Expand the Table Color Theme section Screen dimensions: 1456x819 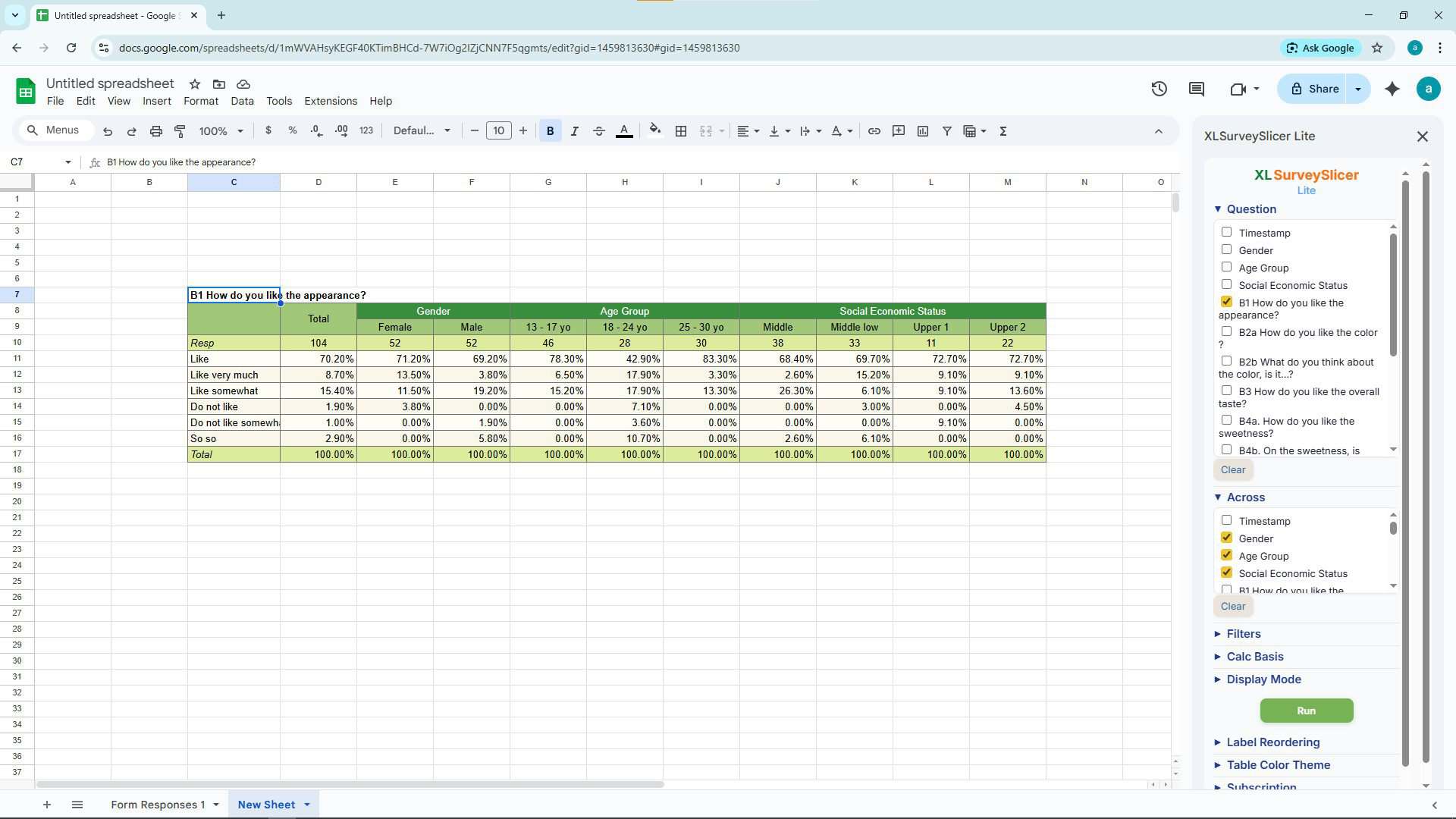click(x=1272, y=765)
